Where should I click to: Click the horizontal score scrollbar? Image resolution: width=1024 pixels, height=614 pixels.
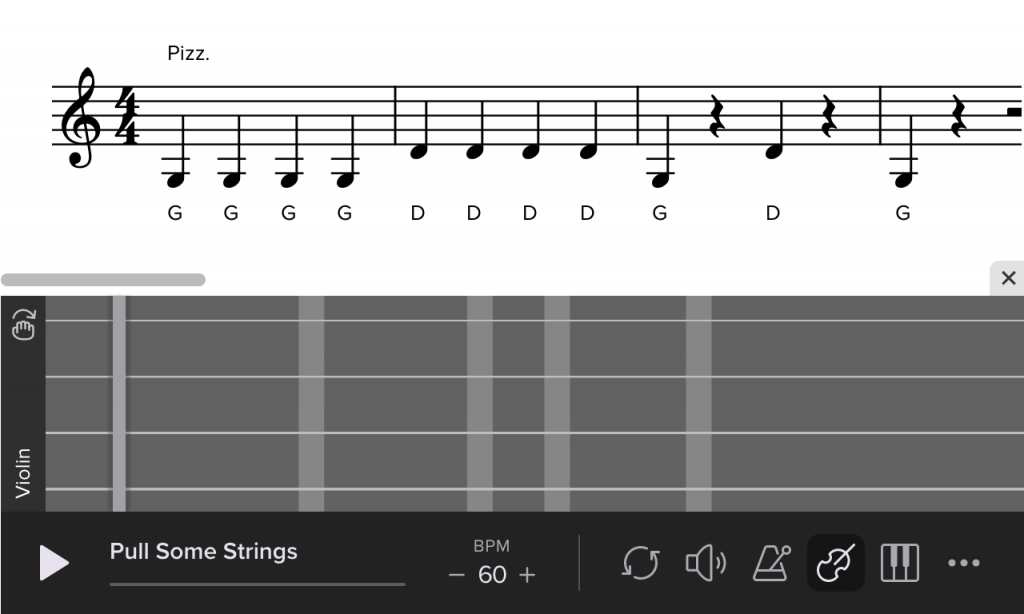tap(103, 280)
